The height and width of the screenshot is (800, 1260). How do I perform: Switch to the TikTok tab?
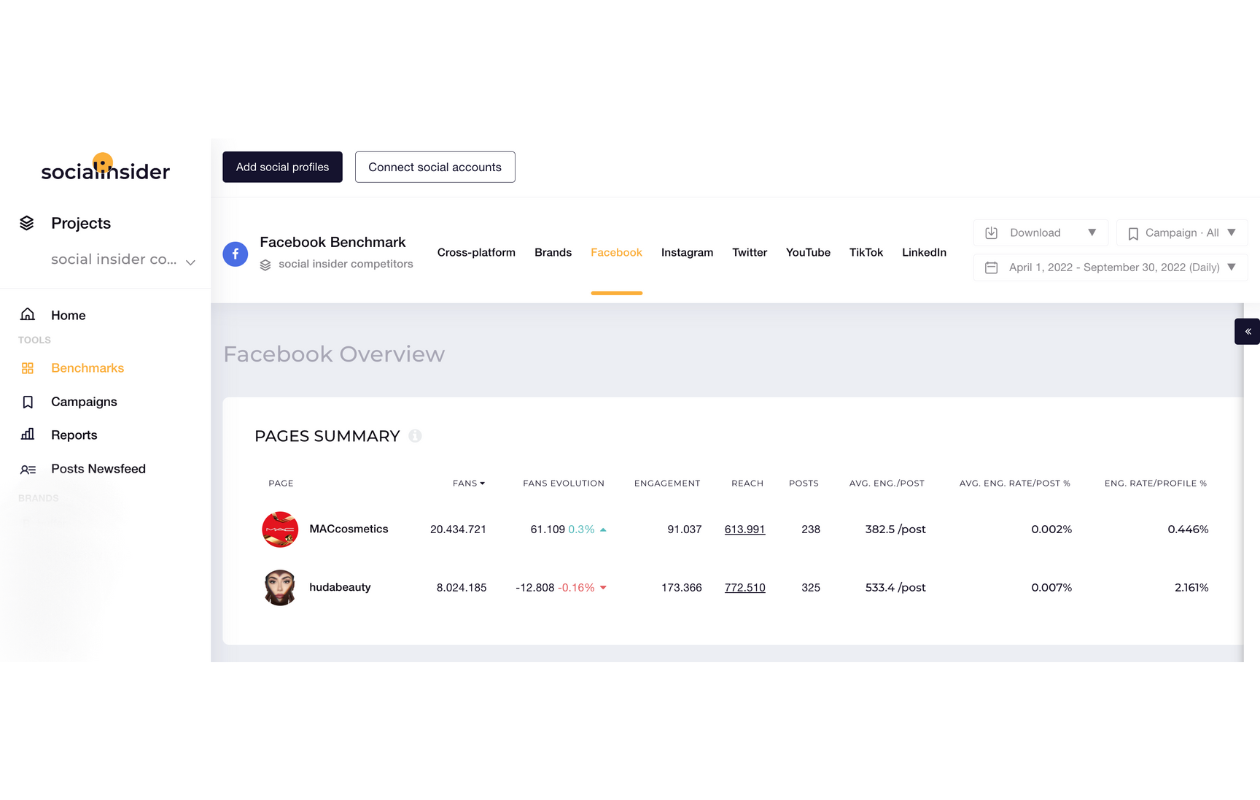pos(866,253)
